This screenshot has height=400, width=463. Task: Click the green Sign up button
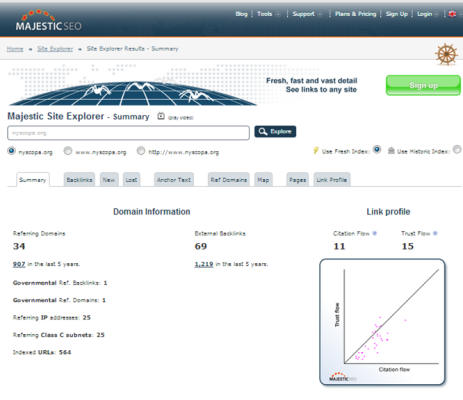pos(423,85)
